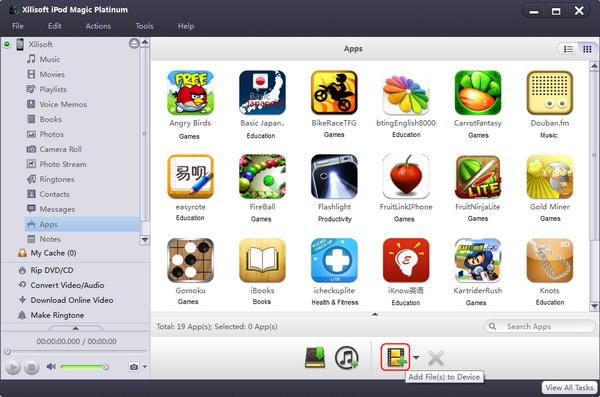Click Make Ringtone
The image size is (600, 397).
pos(57,315)
